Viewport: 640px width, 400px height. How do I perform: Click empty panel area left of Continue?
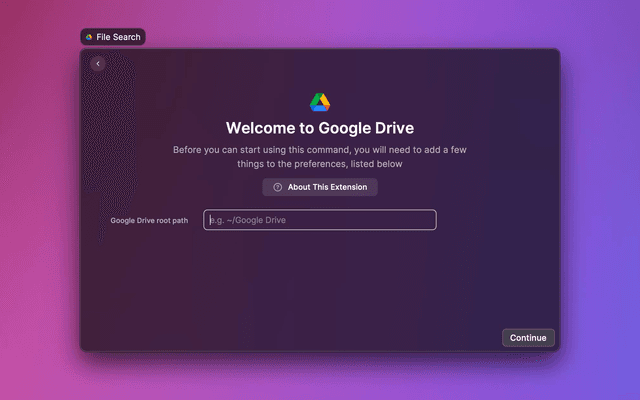[x=400, y=337]
